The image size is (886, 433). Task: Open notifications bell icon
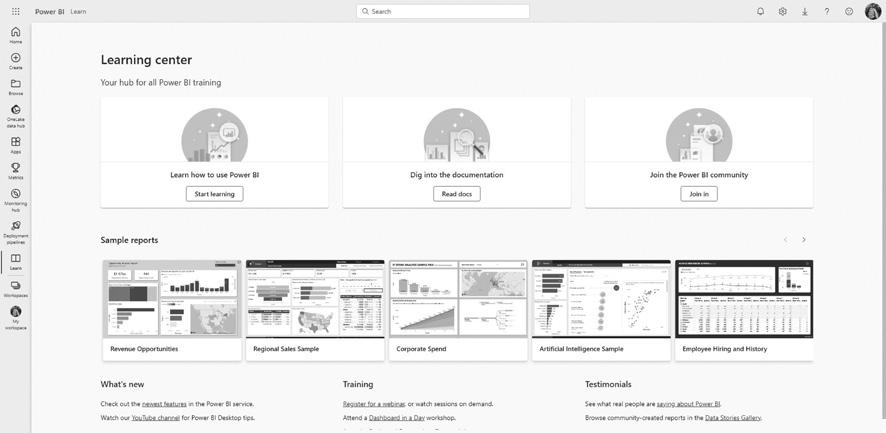click(x=760, y=11)
